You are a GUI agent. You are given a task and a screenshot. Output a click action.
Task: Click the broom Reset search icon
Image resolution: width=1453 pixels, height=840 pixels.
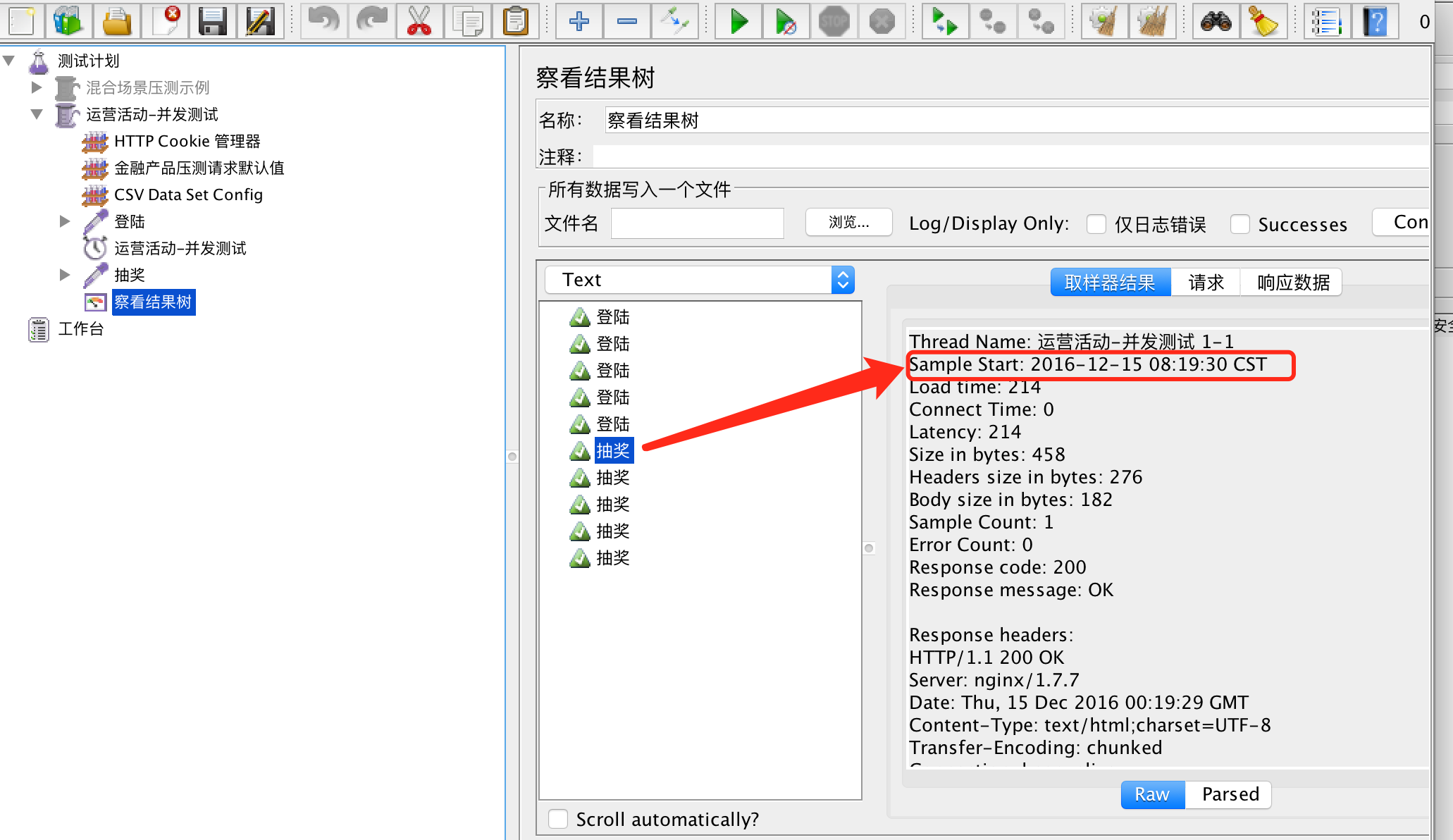1263,21
